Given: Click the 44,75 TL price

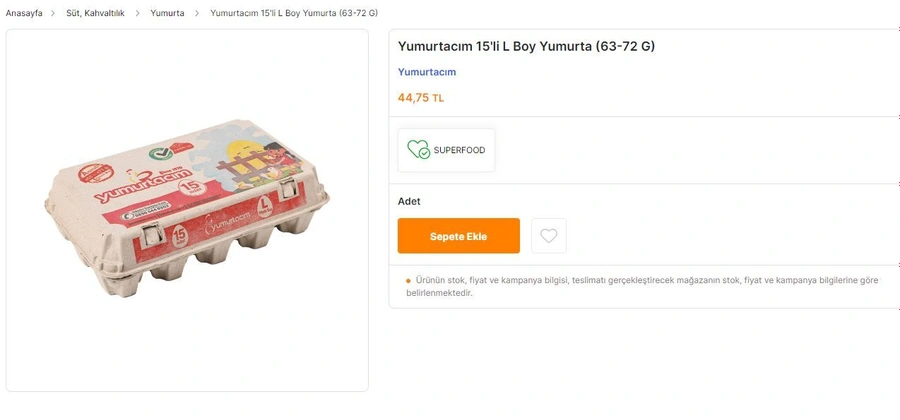Looking at the screenshot, I should [x=421, y=98].
